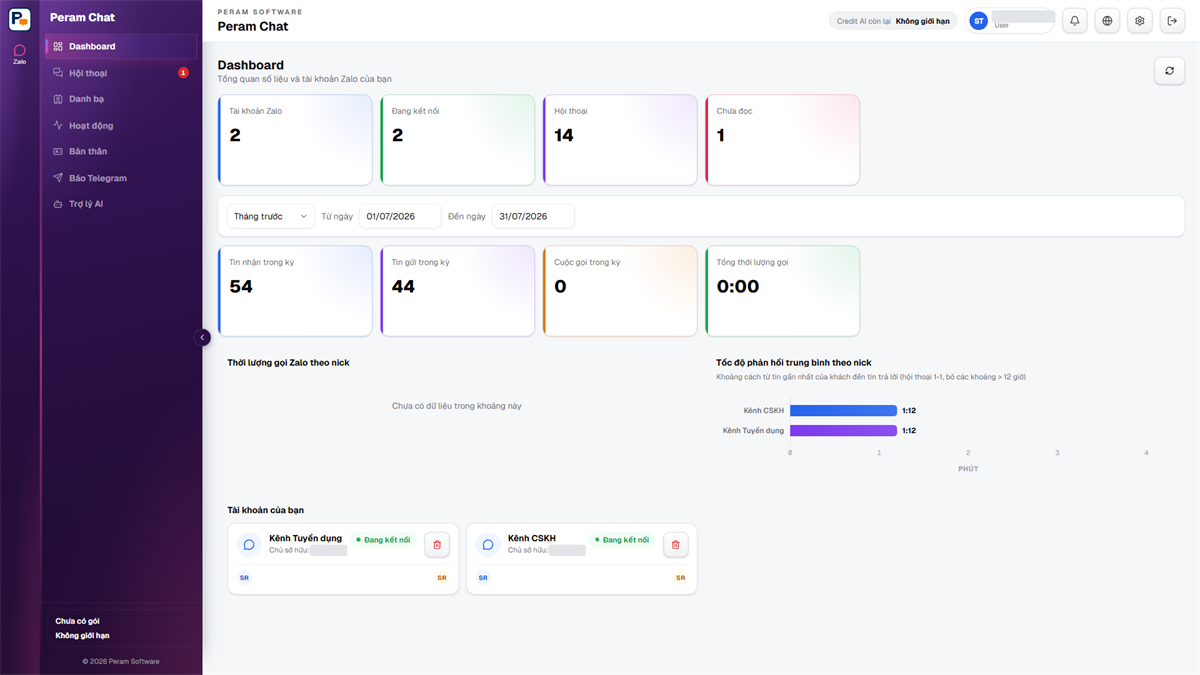Click the Tài khoản của bạn heading
1200x675 pixels.
coord(266,510)
